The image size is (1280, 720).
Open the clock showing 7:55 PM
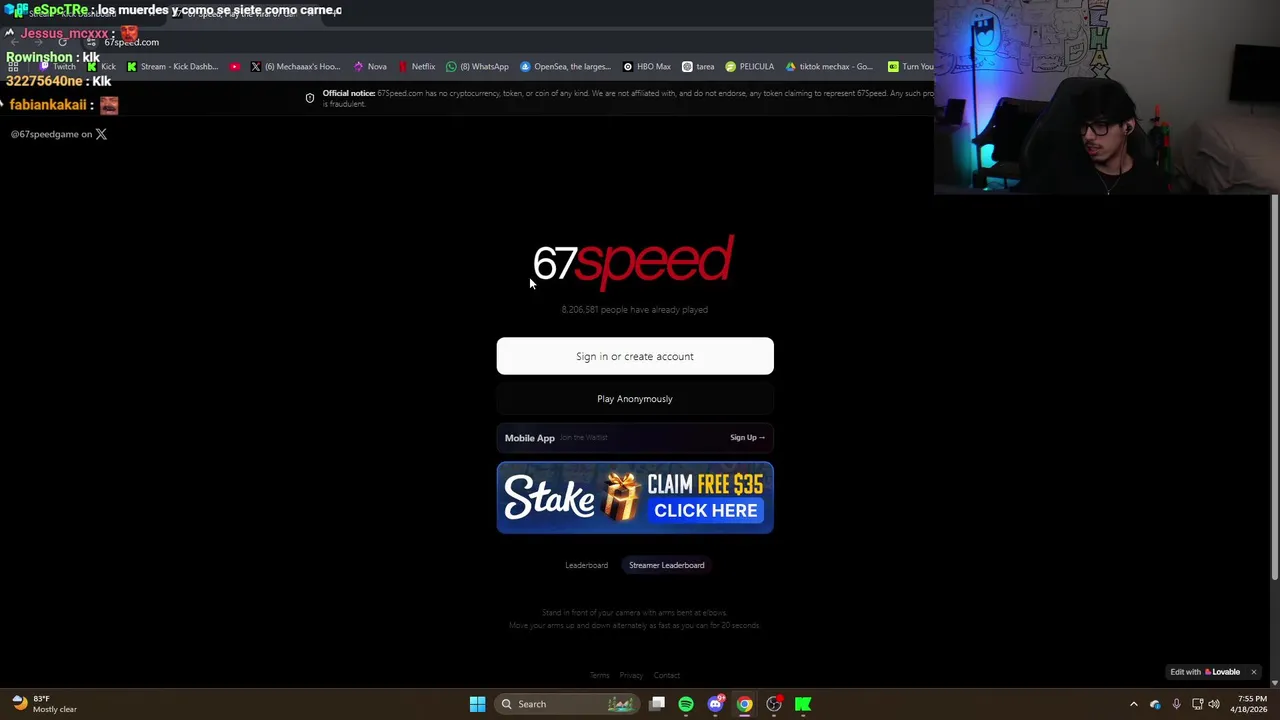[1248, 704]
